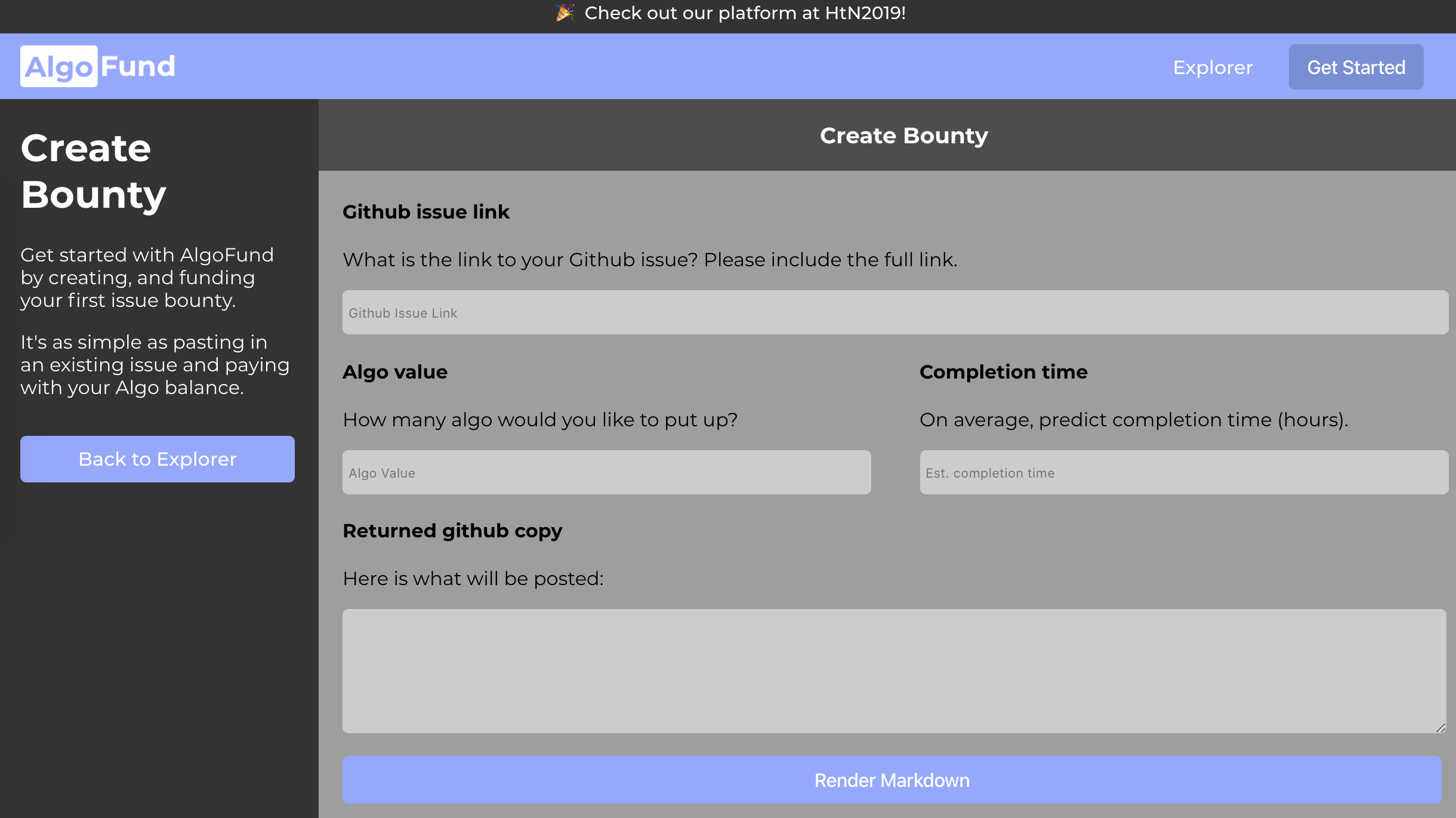Click the Returned github copy heading
The width and height of the screenshot is (1456, 818).
(452, 531)
